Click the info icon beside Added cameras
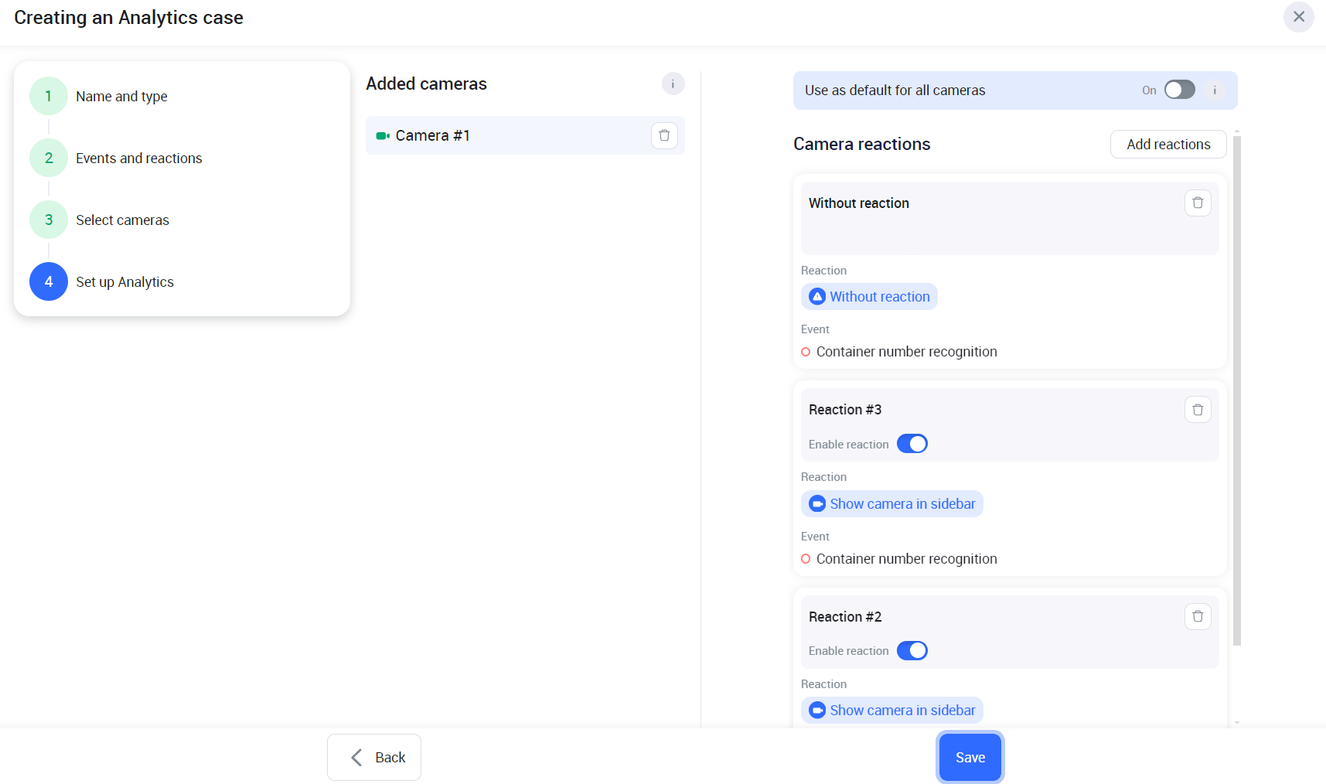The height and width of the screenshot is (784, 1326). [x=673, y=84]
